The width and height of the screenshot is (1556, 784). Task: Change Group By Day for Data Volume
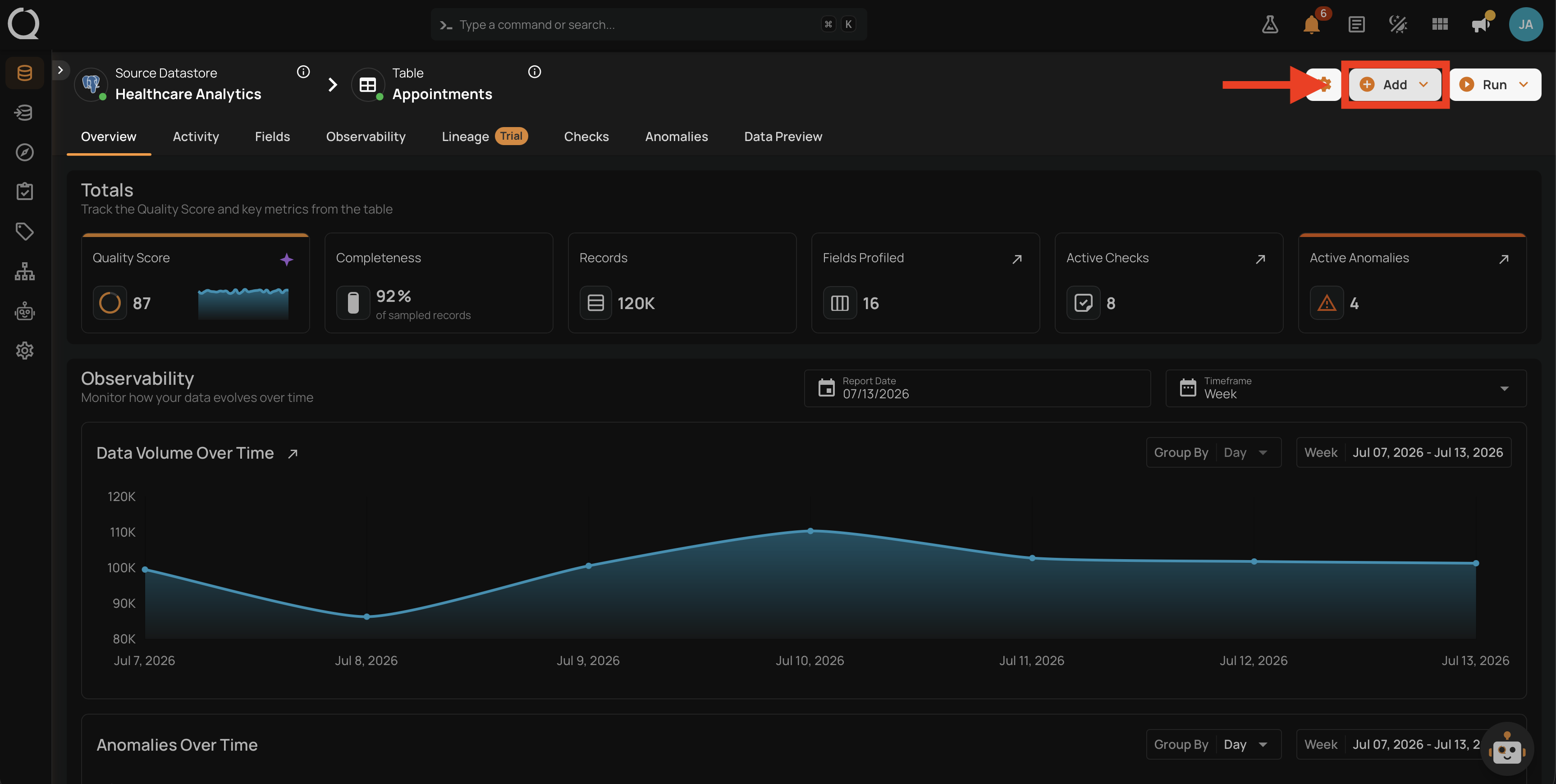coord(1213,452)
